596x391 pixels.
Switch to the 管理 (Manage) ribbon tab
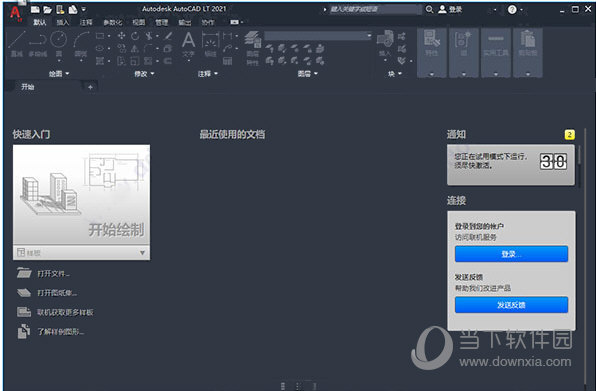pyautogui.click(x=162, y=22)
